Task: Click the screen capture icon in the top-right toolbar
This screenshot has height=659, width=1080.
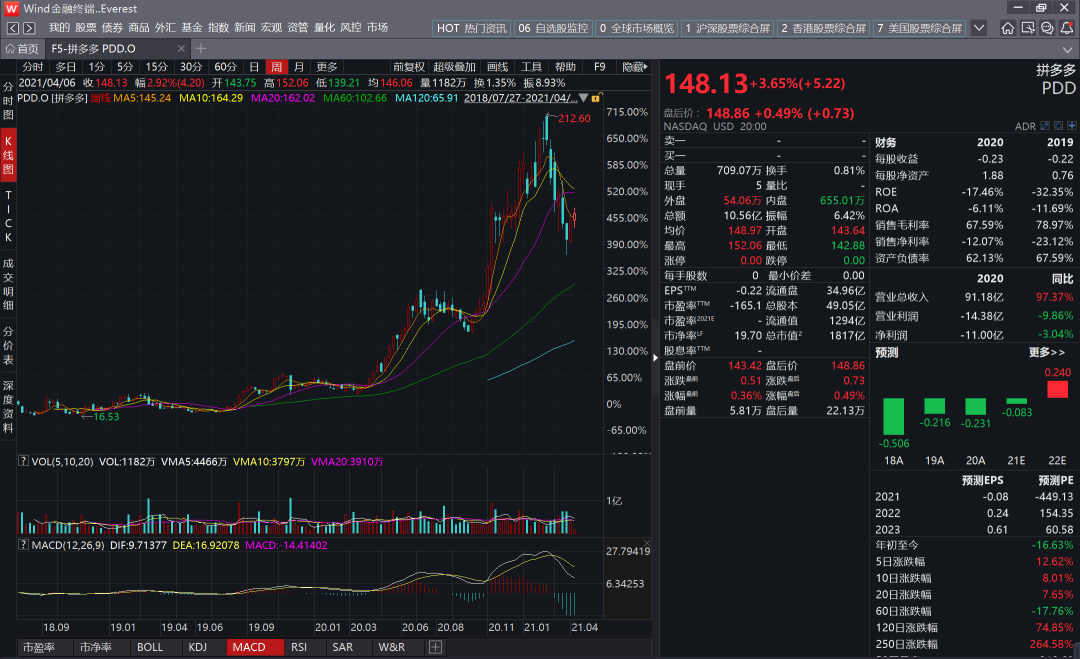Action: click(1028, 28)
